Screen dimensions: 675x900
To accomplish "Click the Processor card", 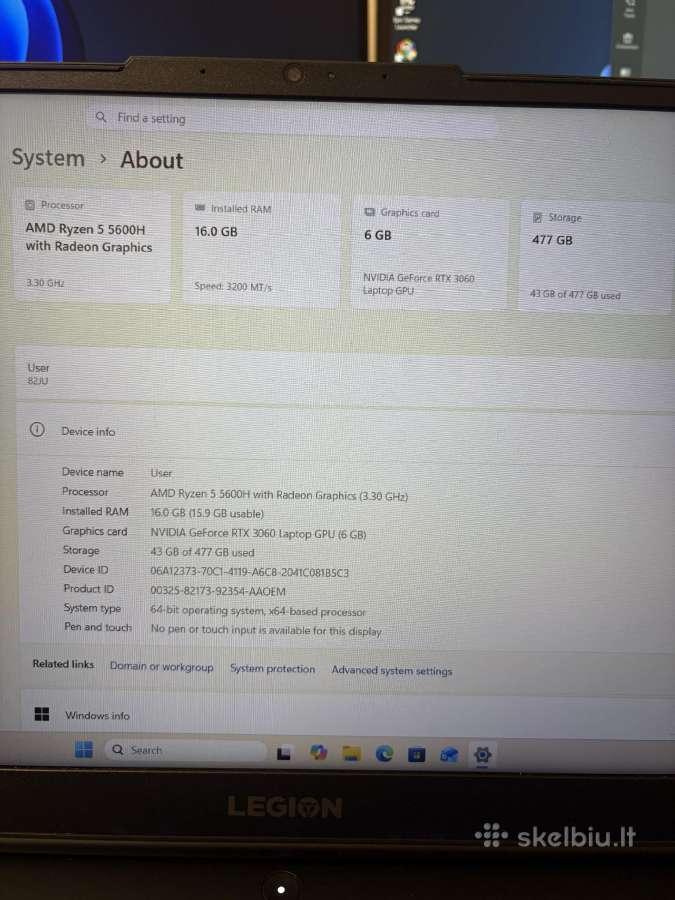I will (92, 246).
